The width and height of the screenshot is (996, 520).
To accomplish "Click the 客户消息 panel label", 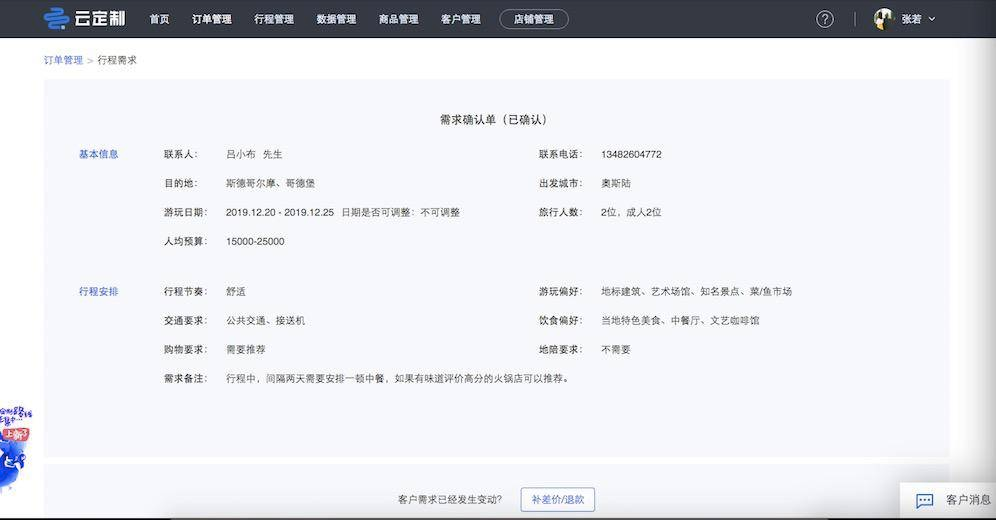I will pyautogui.click(x=968, y=500).
